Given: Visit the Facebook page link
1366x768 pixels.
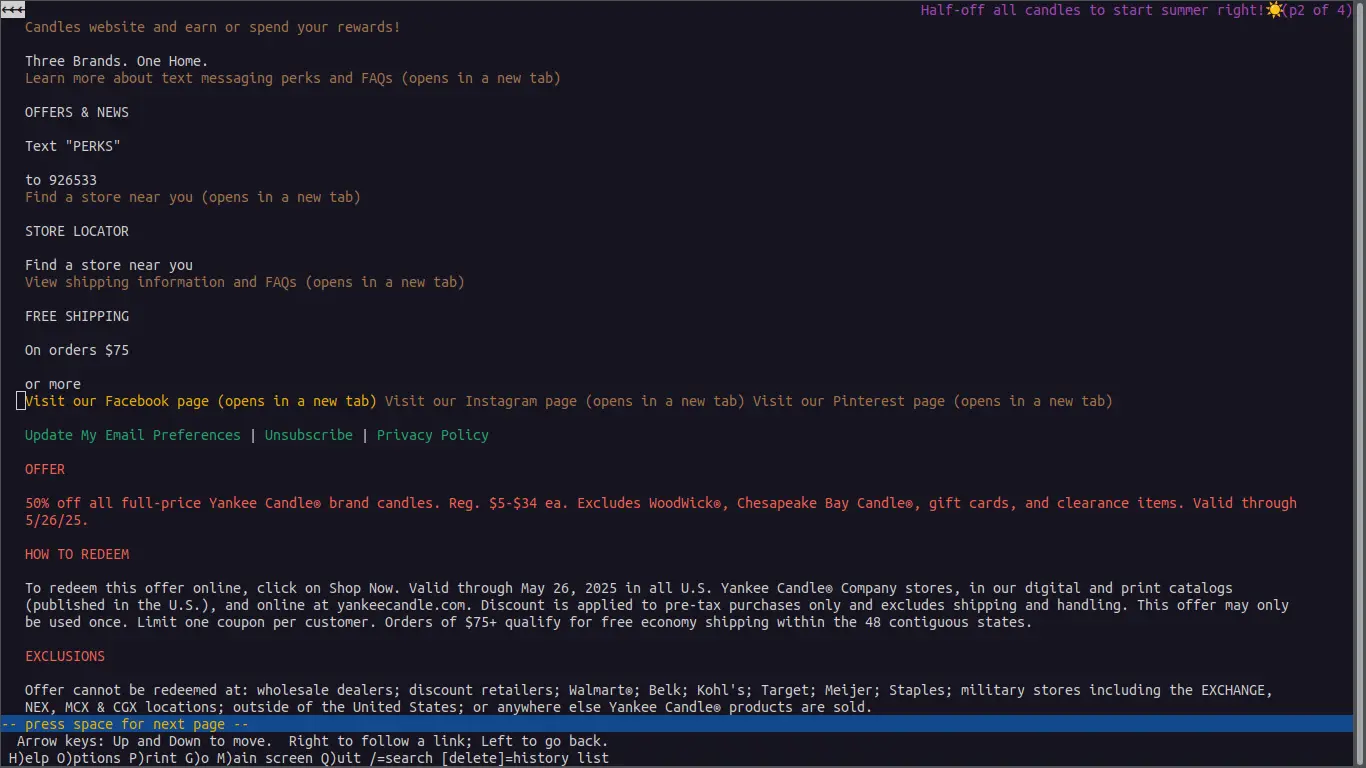Looking at the screenshot, I should 201,401.
